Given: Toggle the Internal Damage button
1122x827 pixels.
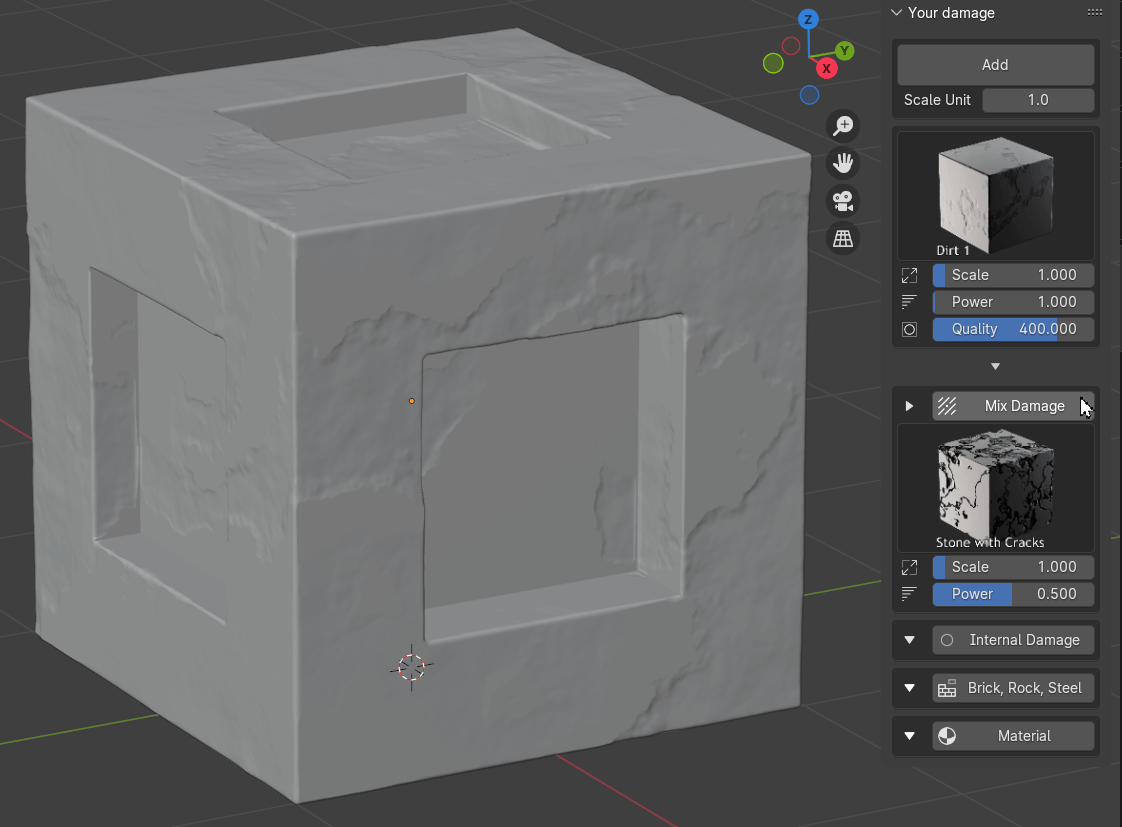Looking at the screenshot, I should click(x=1013, y=640).
